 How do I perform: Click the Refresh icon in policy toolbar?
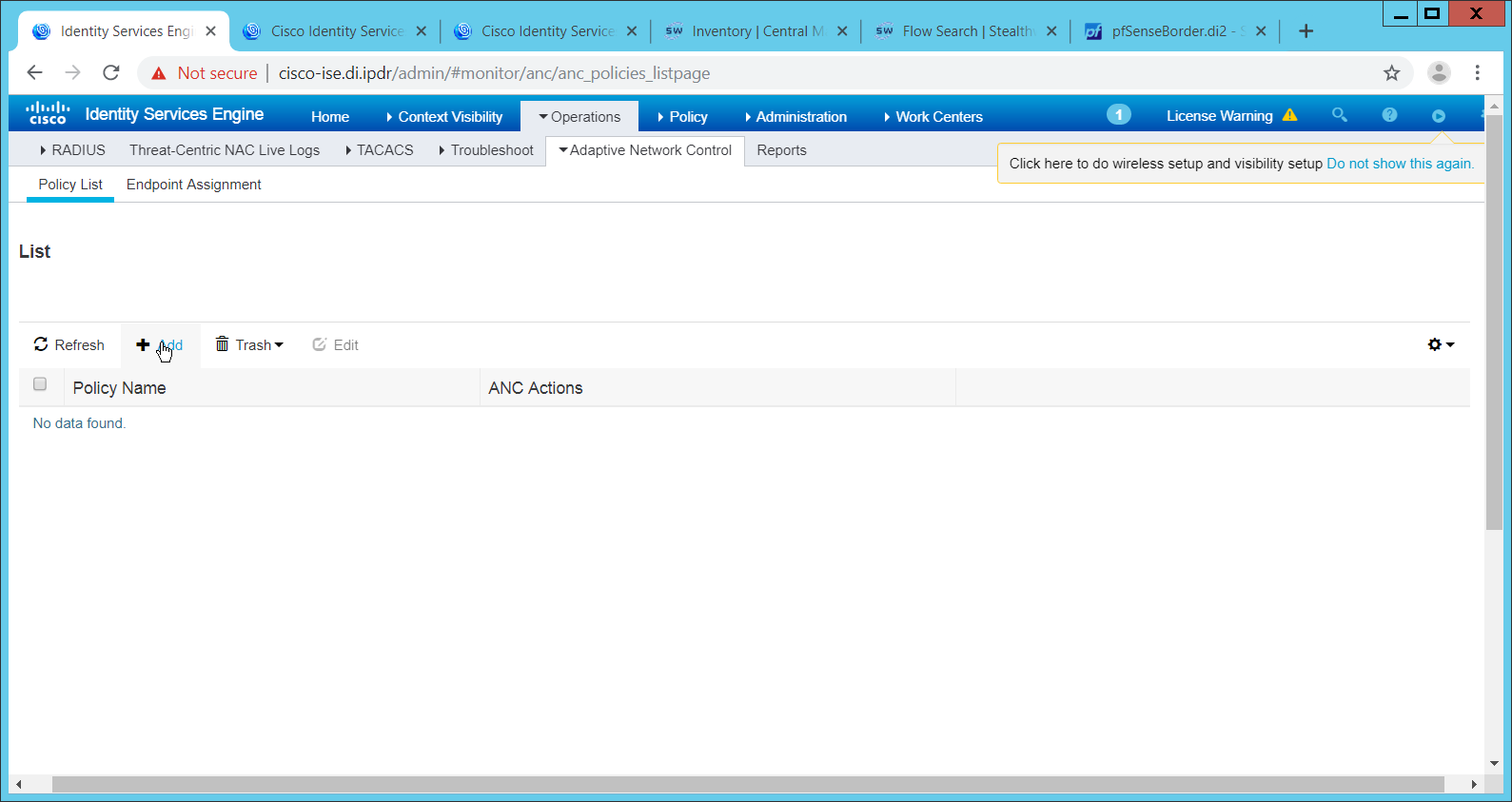pos(41,344)
